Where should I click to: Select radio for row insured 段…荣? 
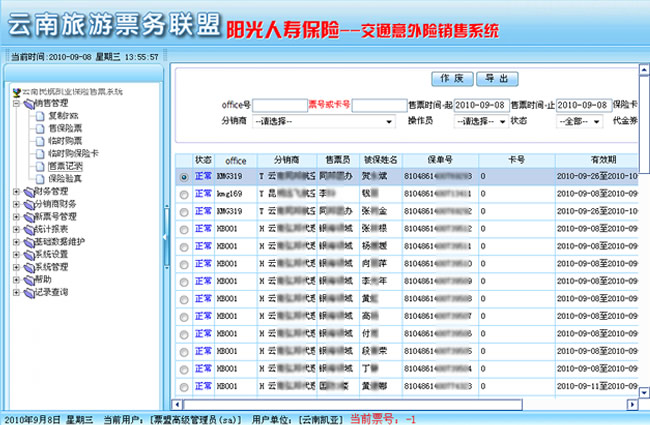tap(184, 352)
